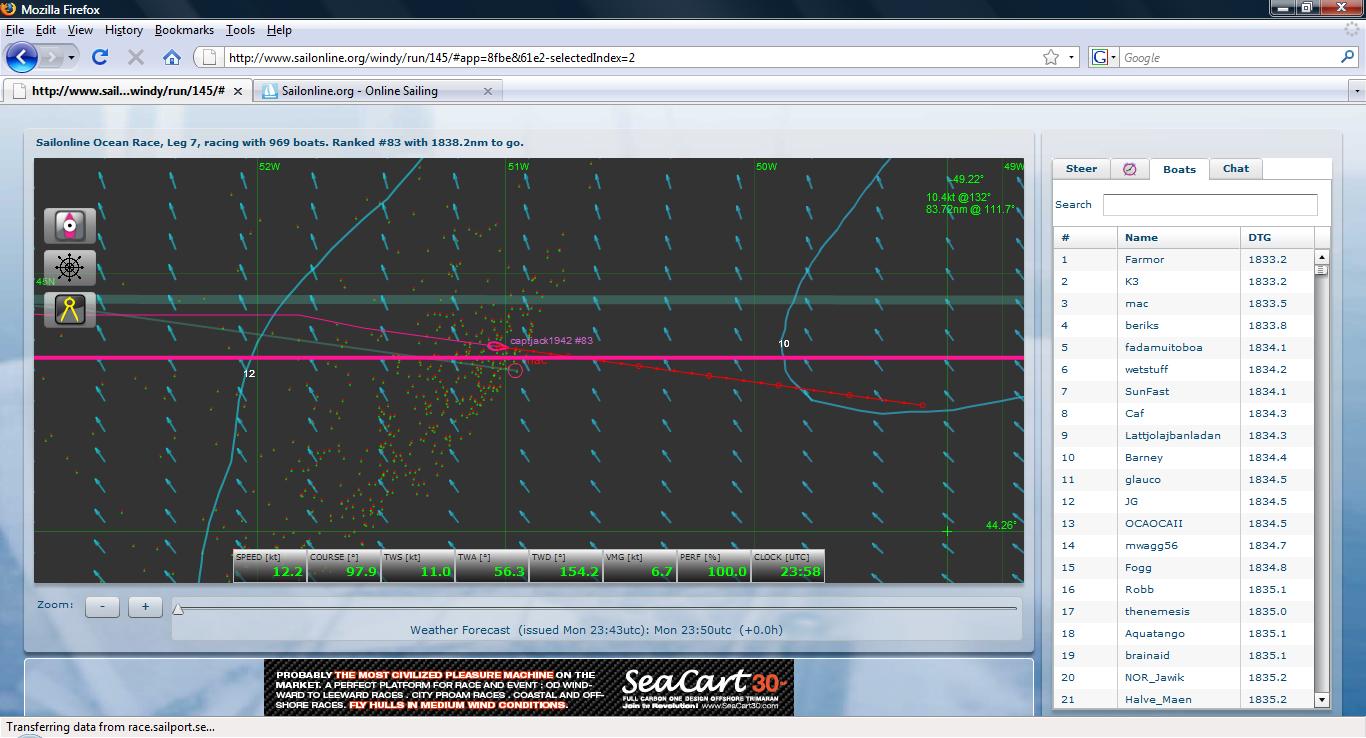Go to the Firefox home page
The image size is (1366, 738).
[x=172, y=57]
